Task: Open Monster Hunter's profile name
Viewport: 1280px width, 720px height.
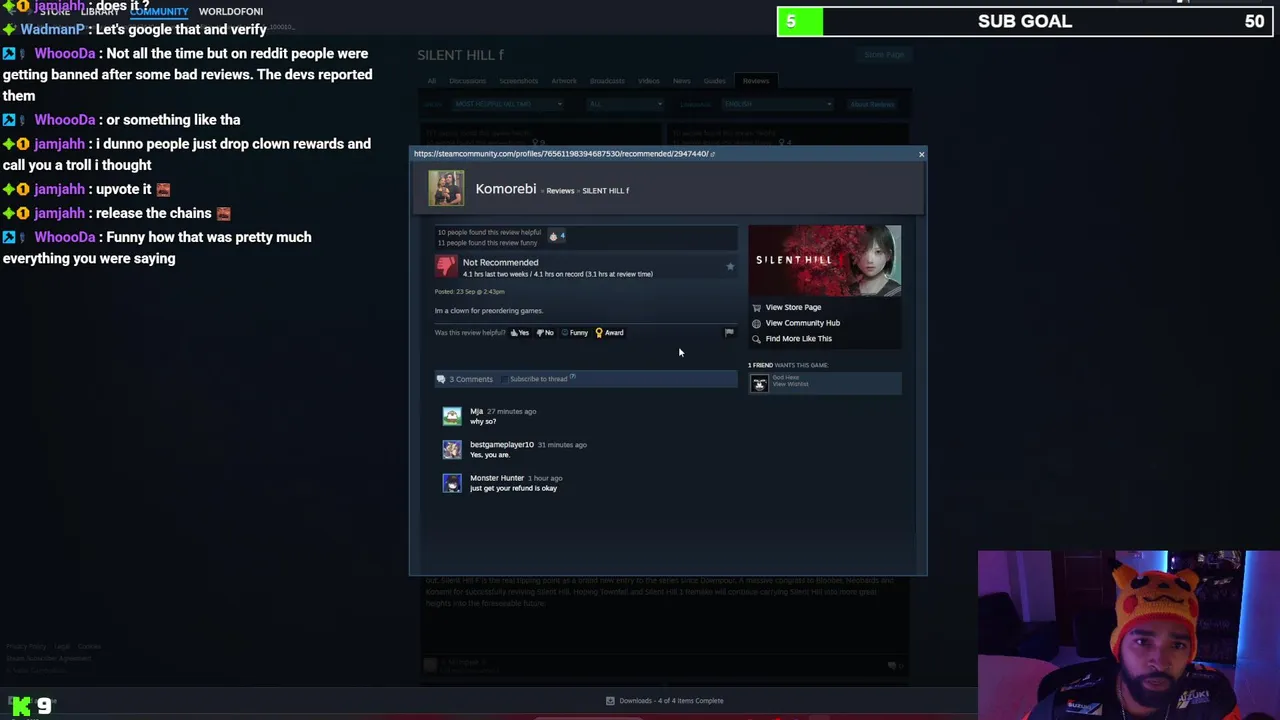Action: tap(496, 478)
